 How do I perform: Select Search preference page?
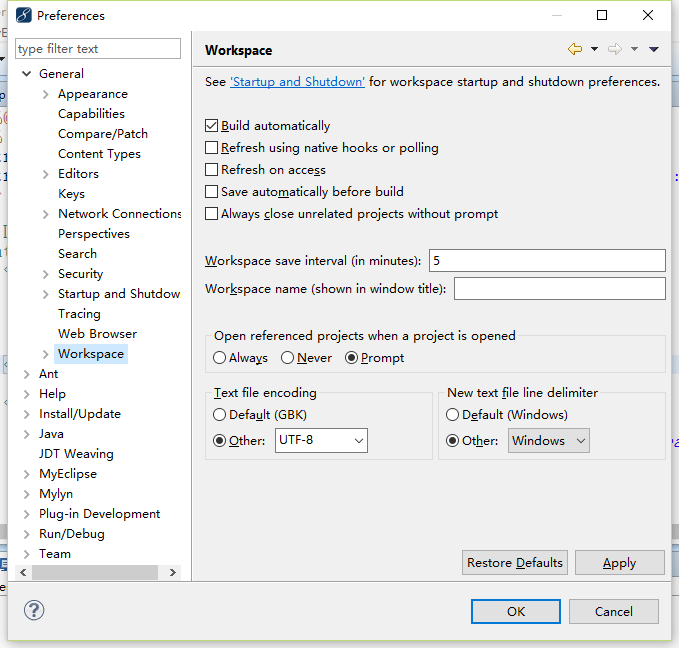(x=78, y=254)
